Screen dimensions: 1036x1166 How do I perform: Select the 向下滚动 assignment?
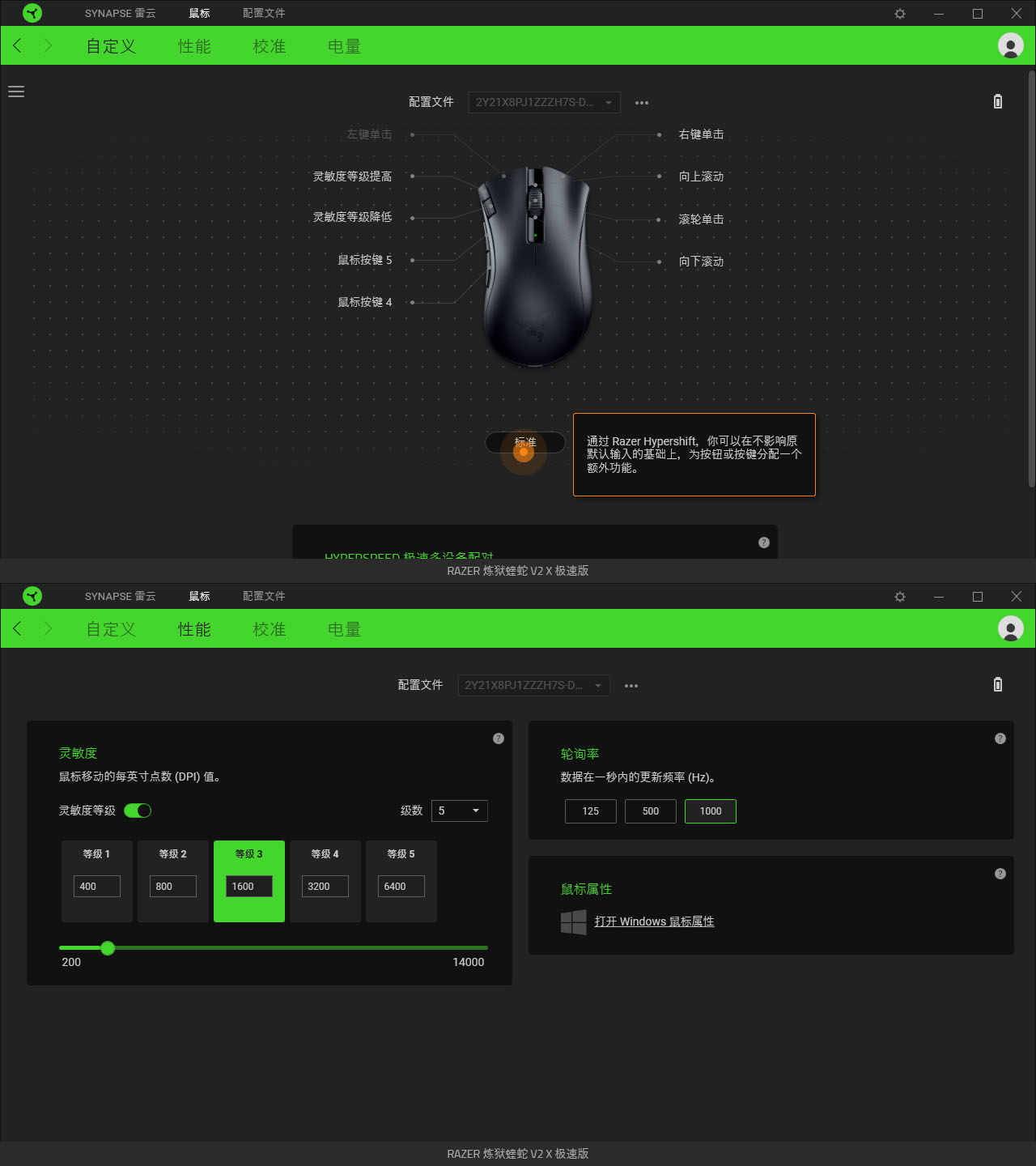tap(702, 262)
